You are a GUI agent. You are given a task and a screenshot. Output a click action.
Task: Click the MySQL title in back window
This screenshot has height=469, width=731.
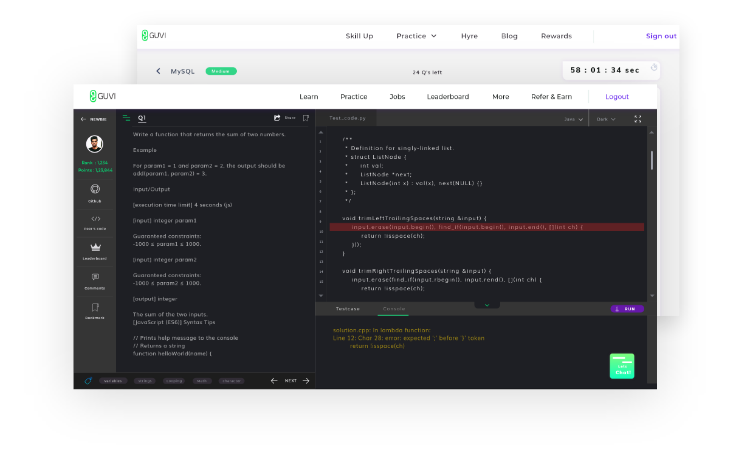183,71
